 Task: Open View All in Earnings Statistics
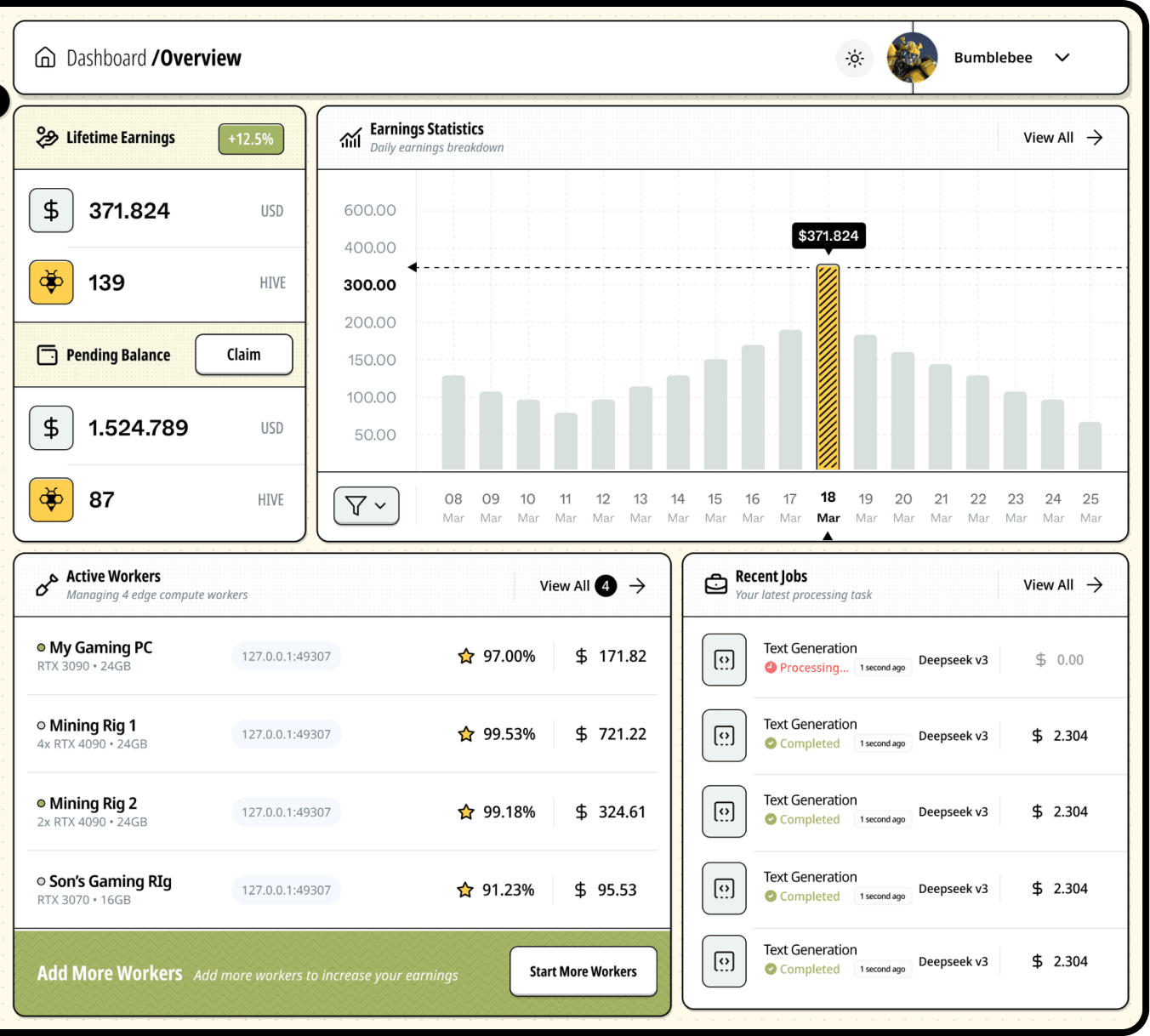(x=1062, y=138)
